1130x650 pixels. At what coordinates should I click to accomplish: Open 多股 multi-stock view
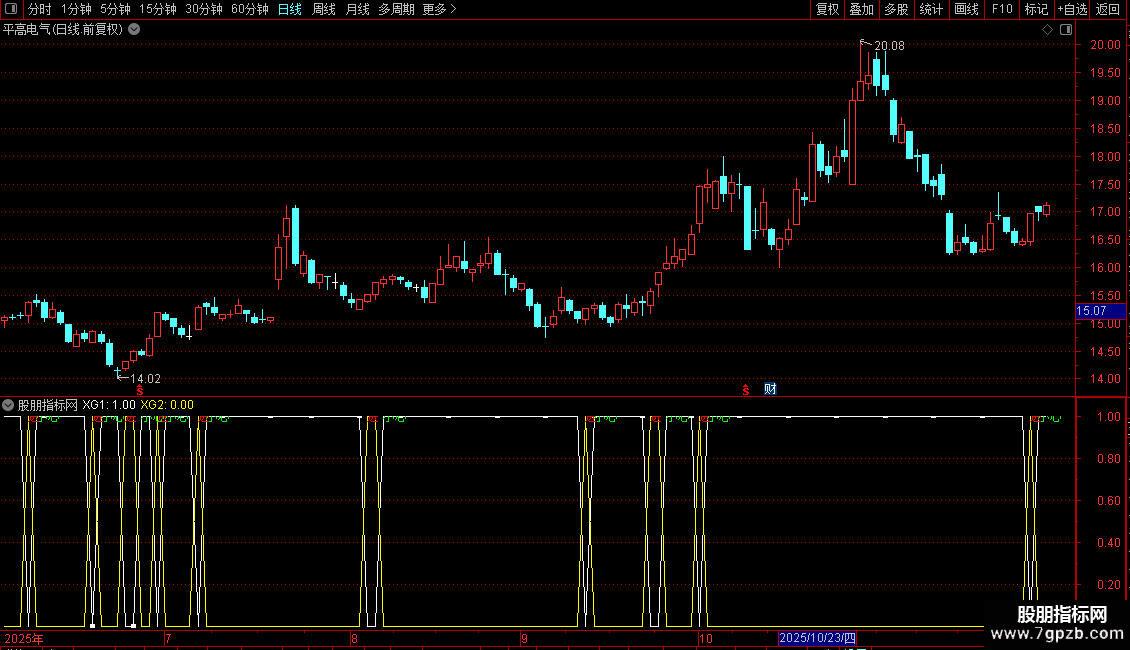click(896, 9)
